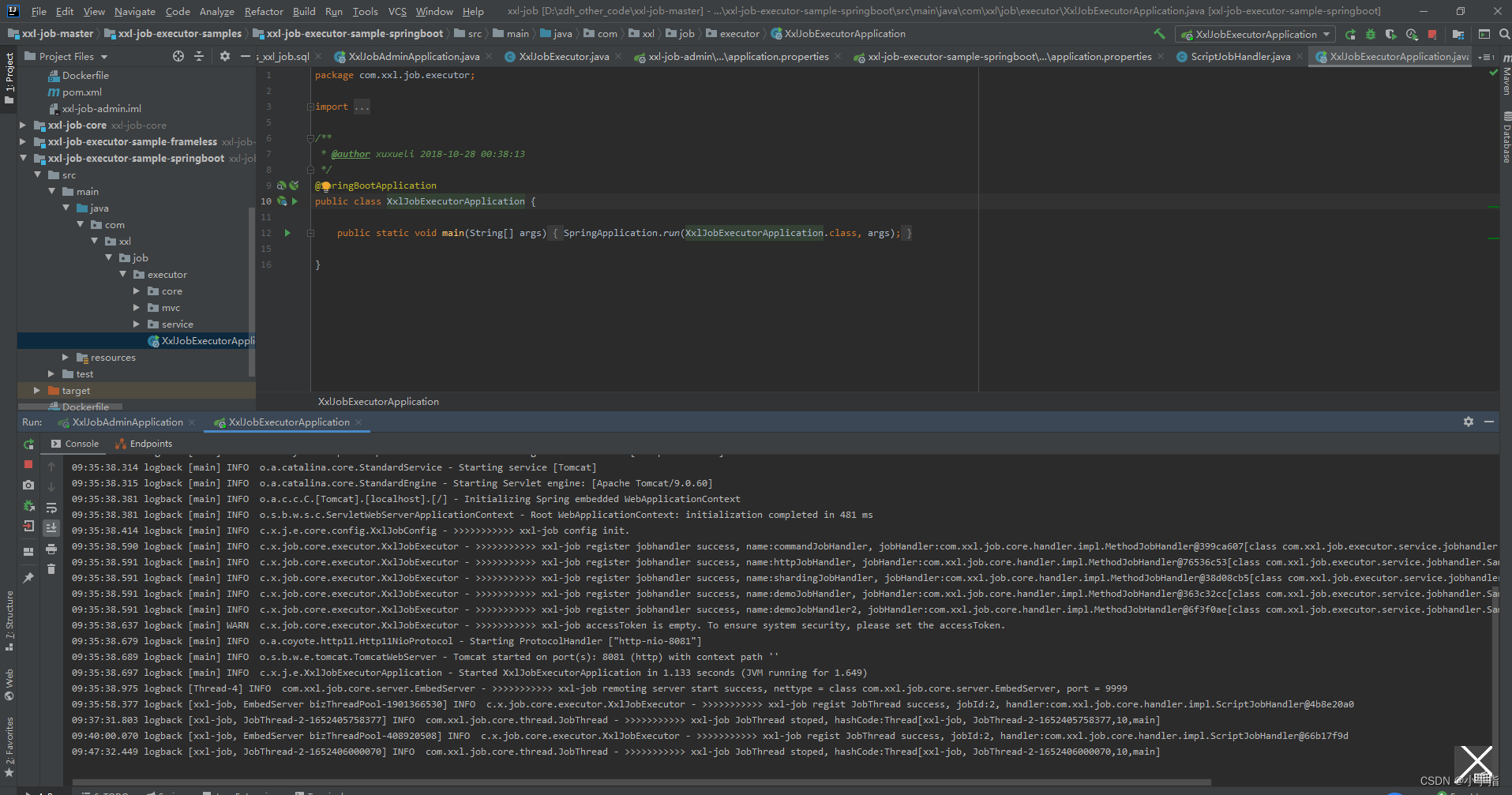
Task: Toggle Soft-Wrap in the console
Action: point(51,508)
